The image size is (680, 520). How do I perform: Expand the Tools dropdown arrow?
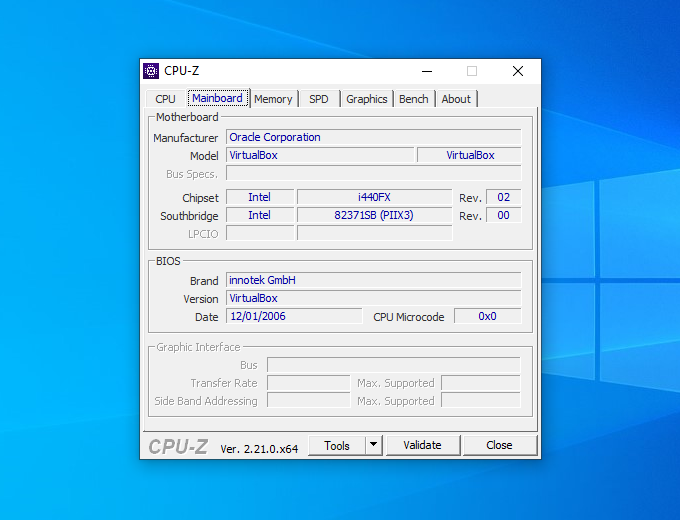(373, 445)
